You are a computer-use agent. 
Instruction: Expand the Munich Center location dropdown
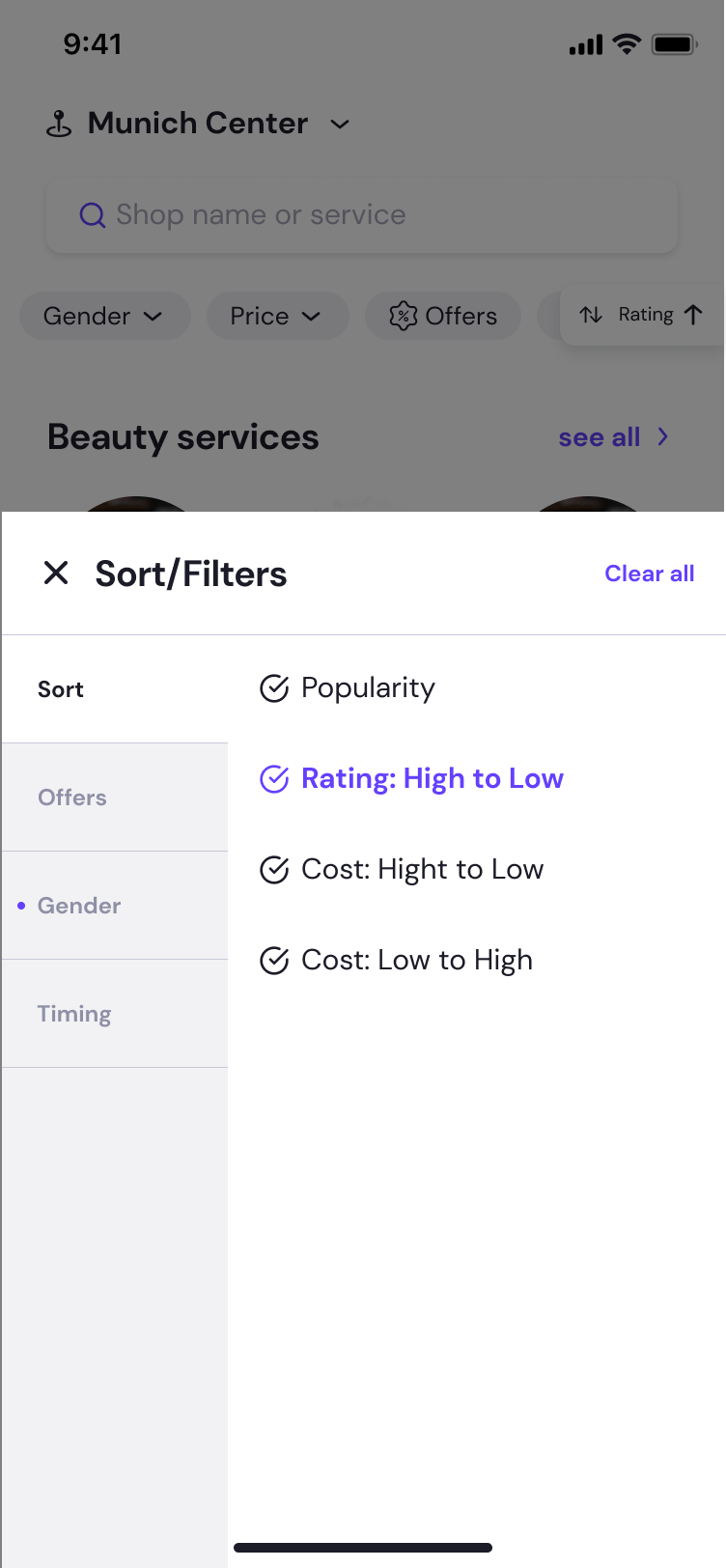[x=340, y=125]
